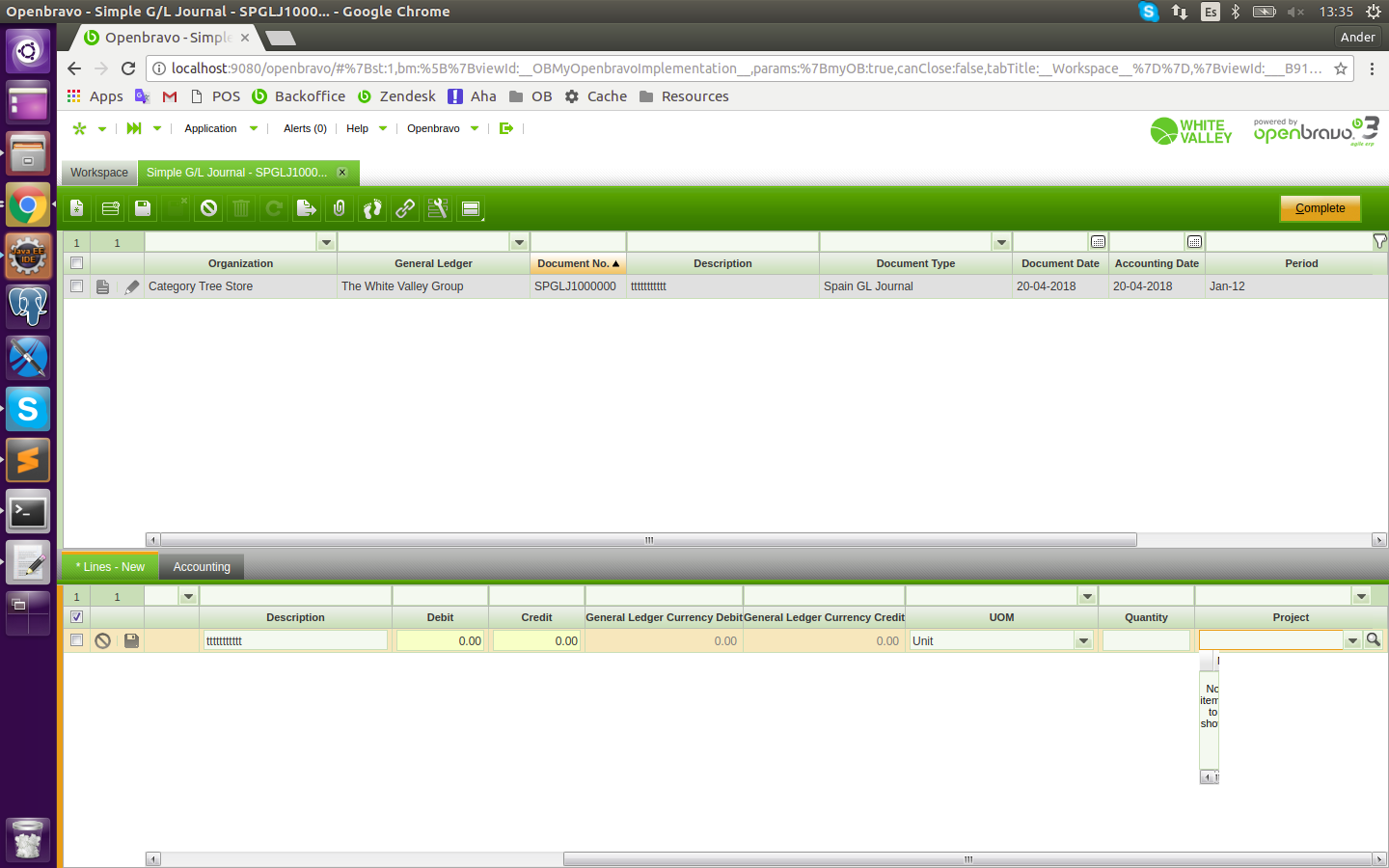Tick the checkbox on the new line row
1389x868 pixels.
tap(77, 640)
